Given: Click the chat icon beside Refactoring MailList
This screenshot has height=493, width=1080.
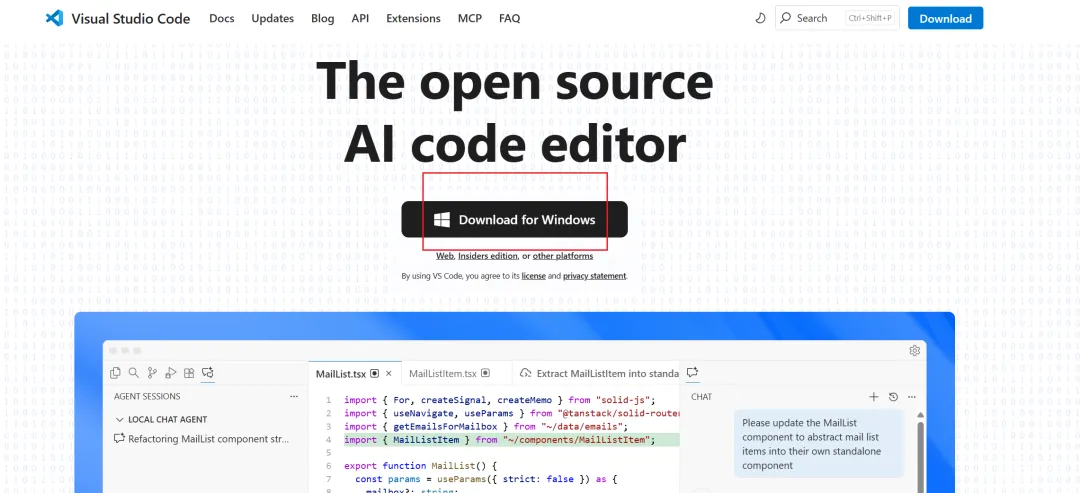Looking at the screenshot, I should (119, 438).
